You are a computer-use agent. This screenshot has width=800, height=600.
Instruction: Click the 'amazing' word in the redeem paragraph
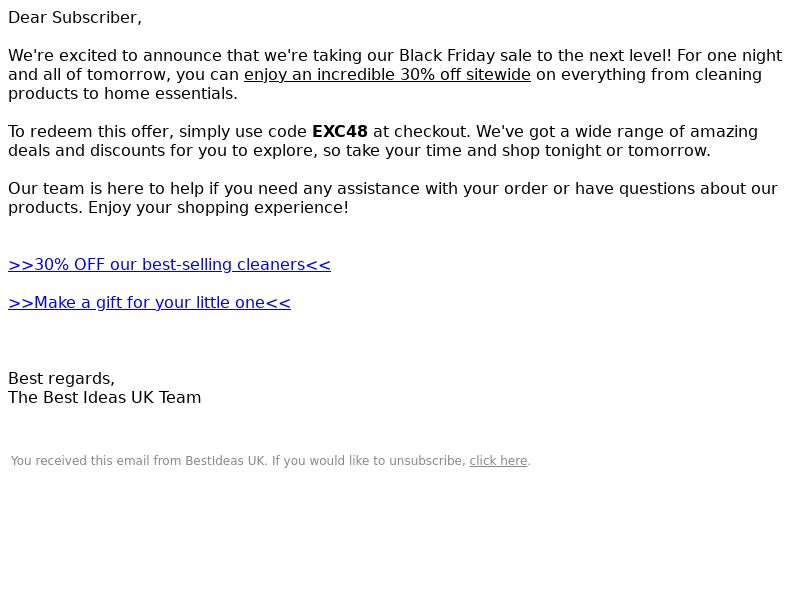tap(724, 132)
